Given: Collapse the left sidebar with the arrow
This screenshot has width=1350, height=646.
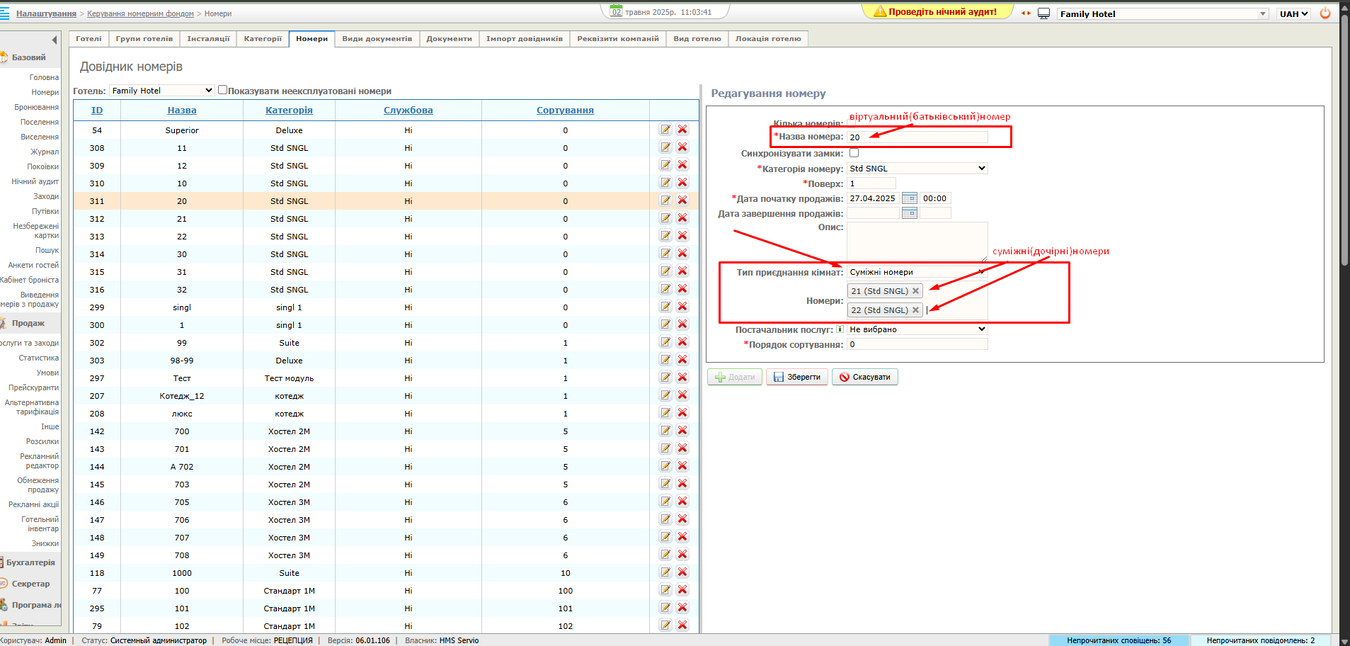Looking at the screenshot, I should [x=54, y=40].
